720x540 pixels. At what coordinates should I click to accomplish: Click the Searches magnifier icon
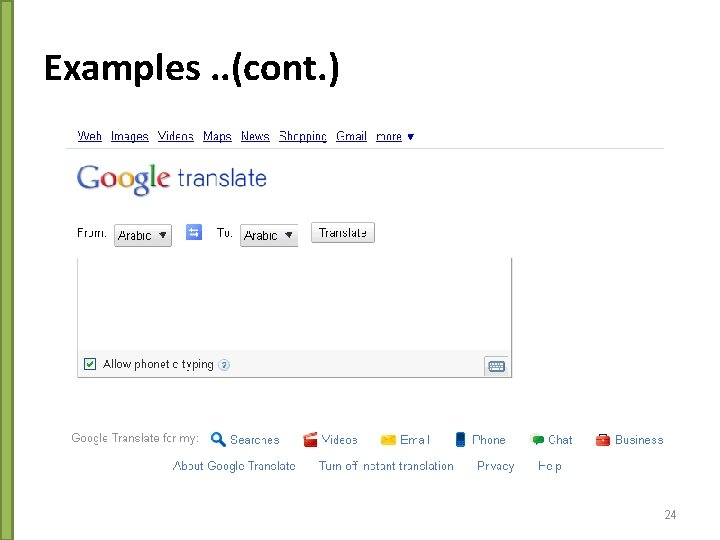point(218,439)
